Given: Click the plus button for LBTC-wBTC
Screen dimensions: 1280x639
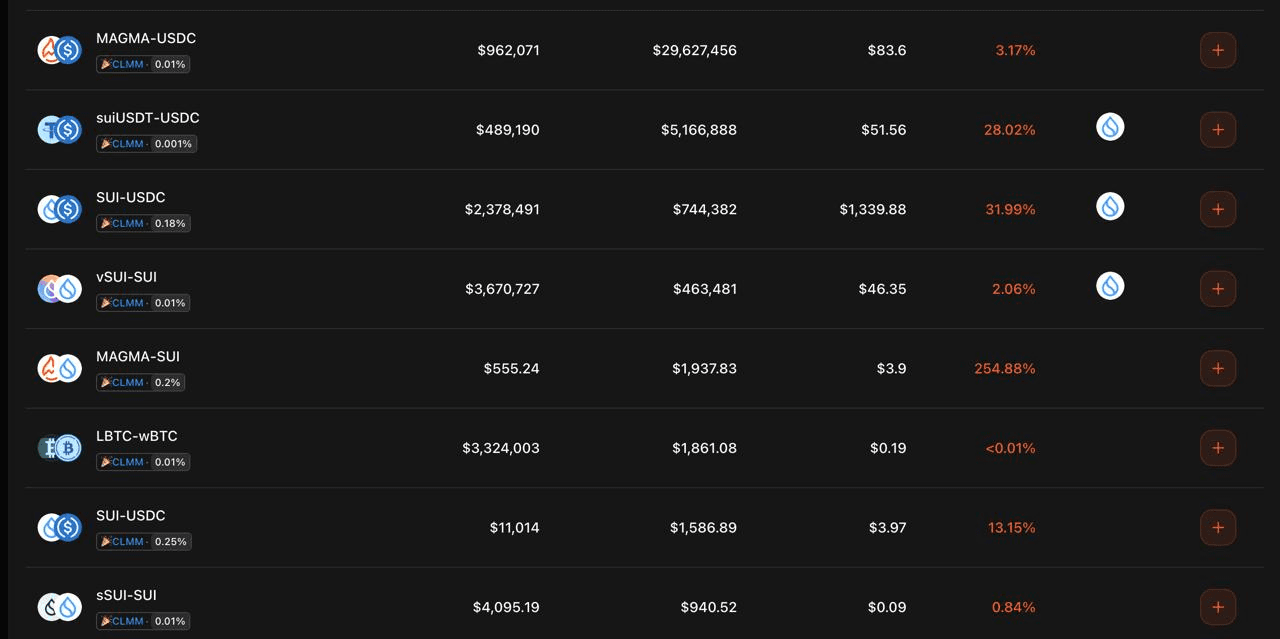Looking at the screenshot, I should (x=1217, y=448).
